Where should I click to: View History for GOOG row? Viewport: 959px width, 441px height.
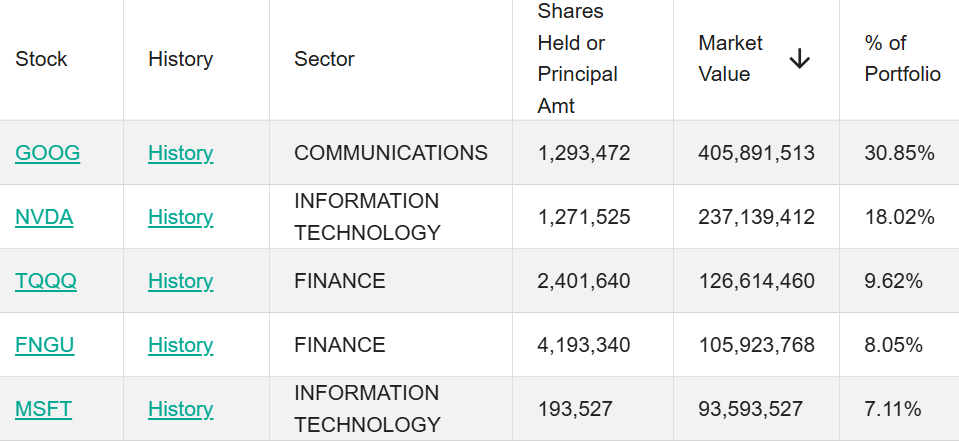(180, 153)
